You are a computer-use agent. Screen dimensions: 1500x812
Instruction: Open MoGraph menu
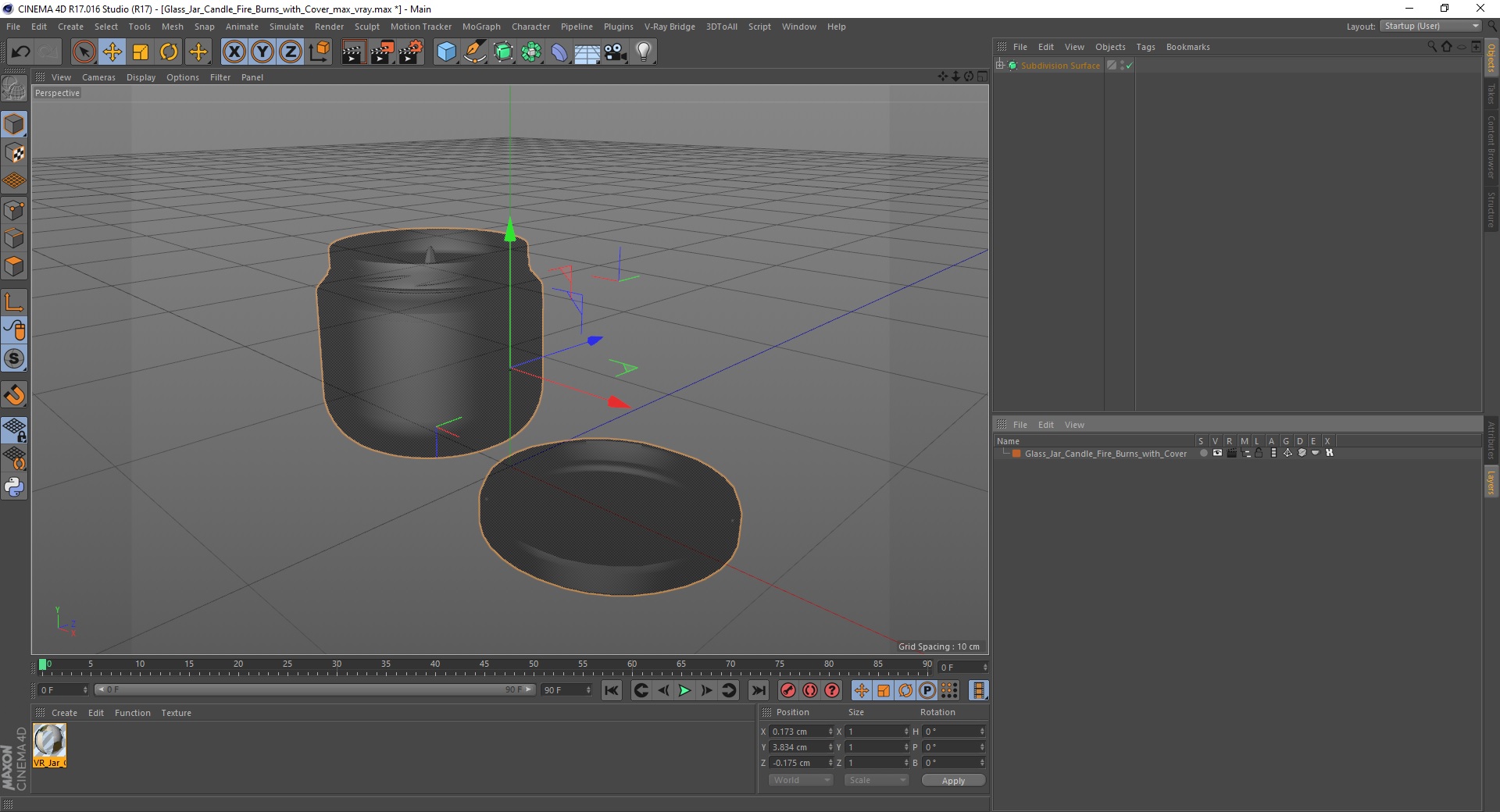[481, 27]
